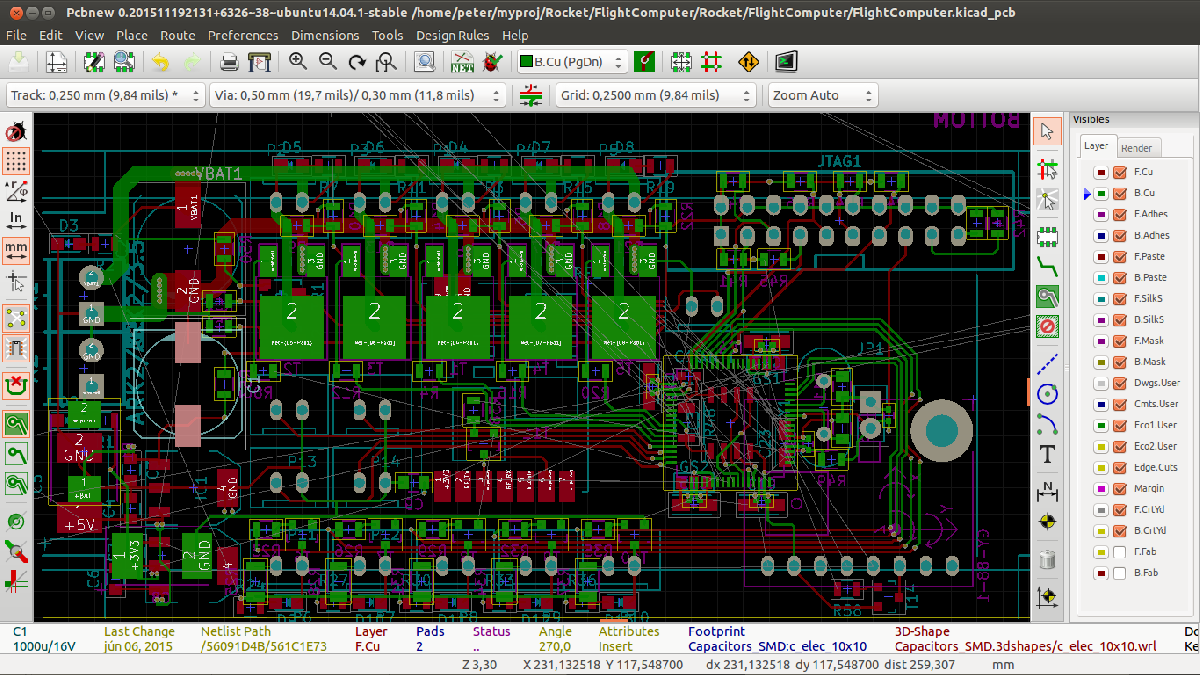Screen dimensions: 1200x675
Task: Hide the Edge.Cuts layer
Action: pos(1120,468)
